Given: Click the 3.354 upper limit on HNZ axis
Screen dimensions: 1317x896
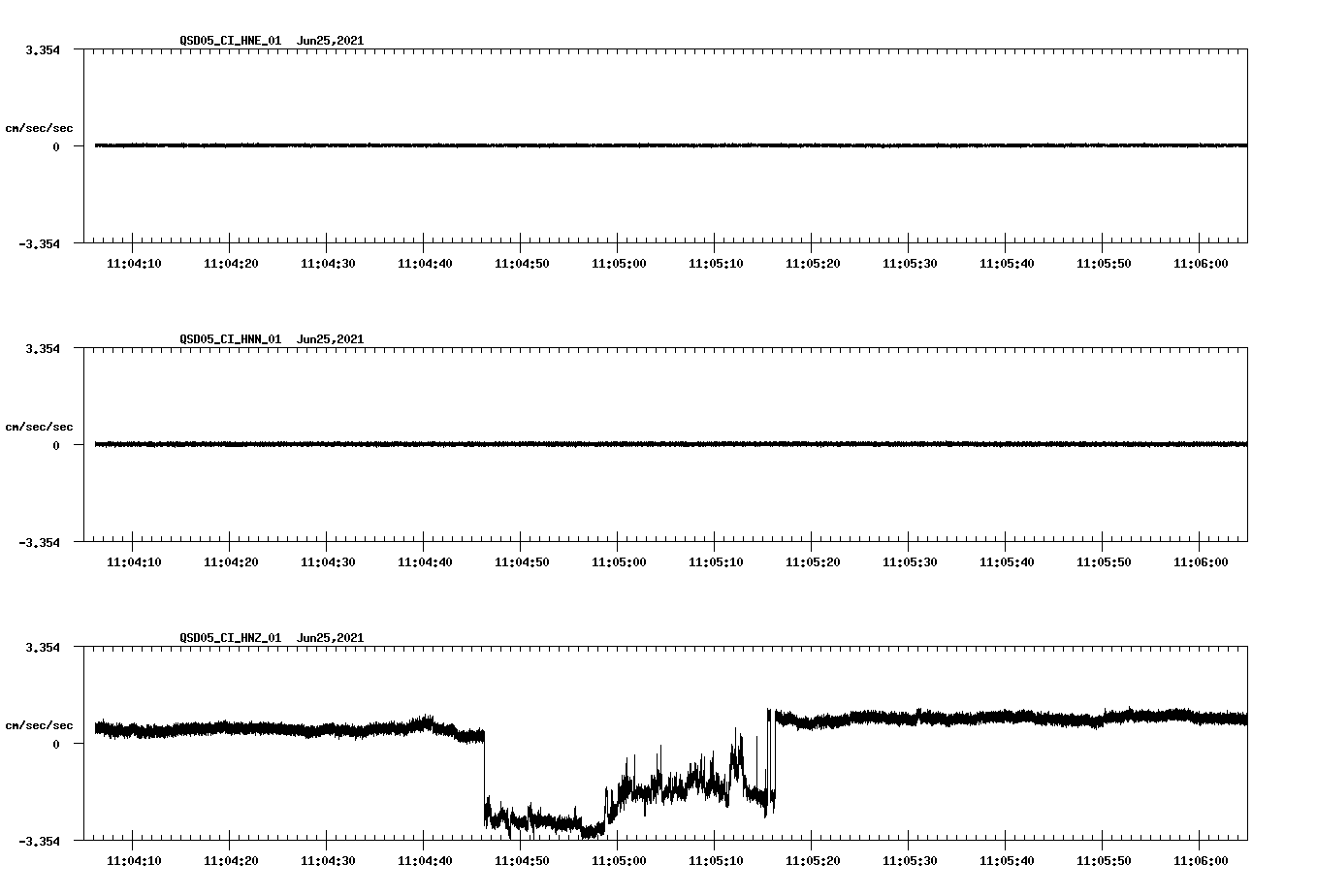Looking at the screenshot, I should pyautogui.click(x=43, y=647).
